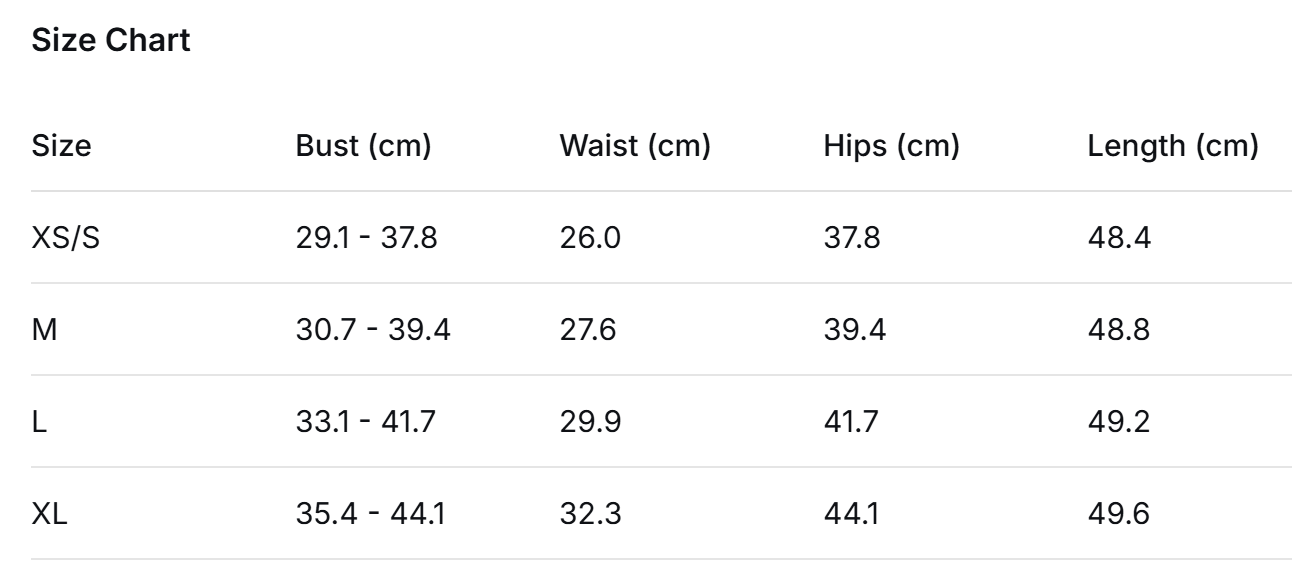Image resolution: width=1306 pixels, height=574 pixels.
Task: Click the XL size row label
Action: 50,514
